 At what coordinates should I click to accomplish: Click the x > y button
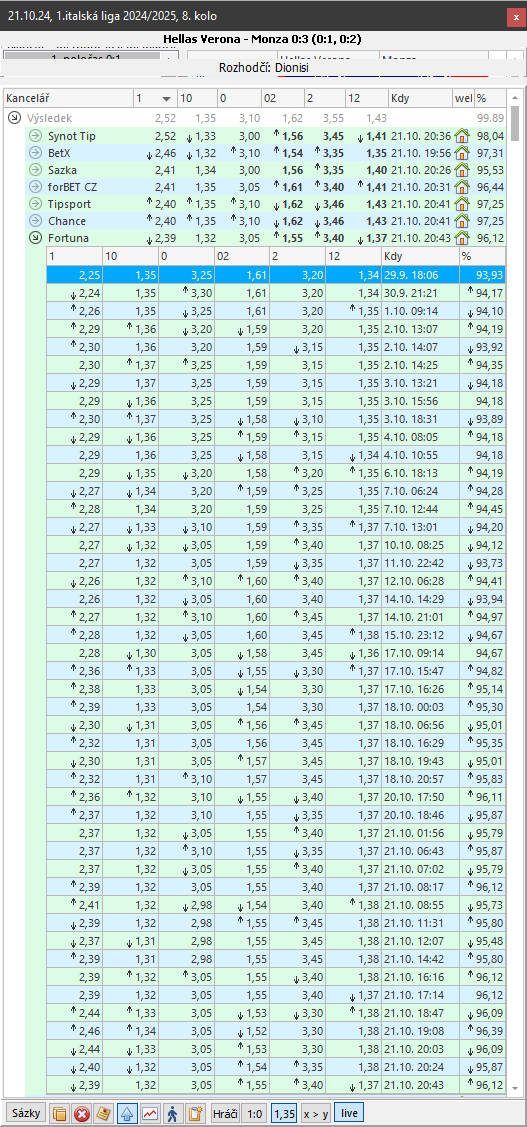click(x=316, y=1113)
